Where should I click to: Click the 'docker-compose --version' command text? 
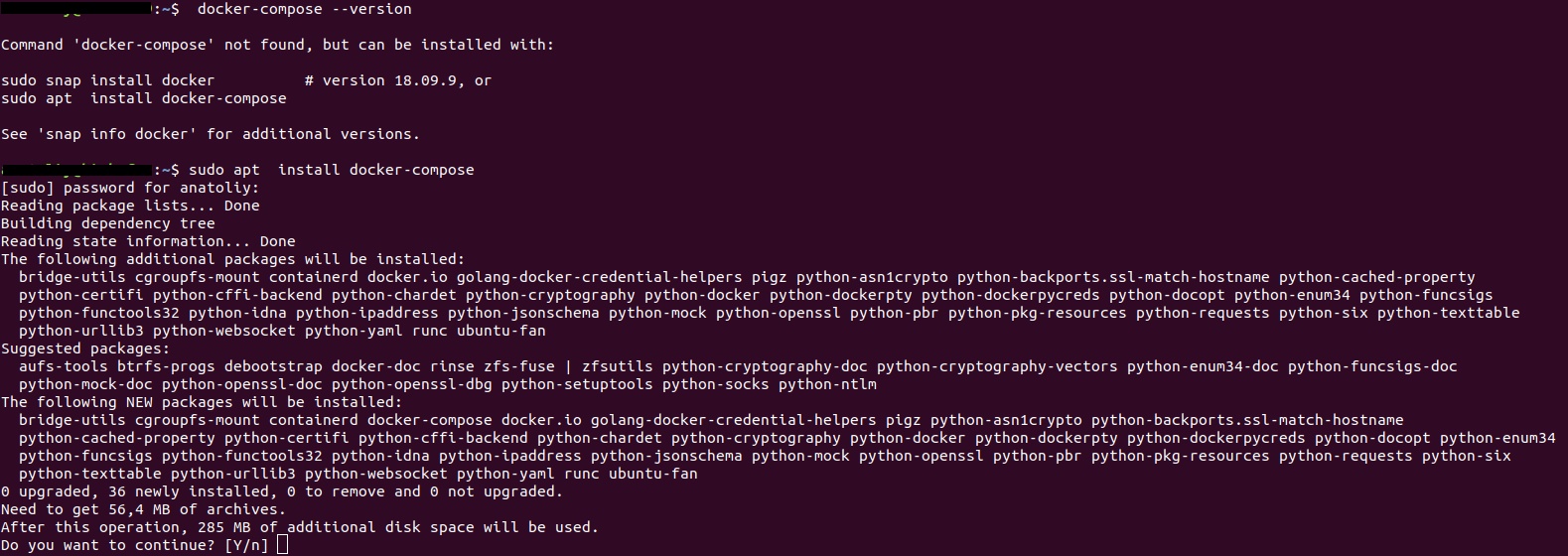click(x=305, y=9)
